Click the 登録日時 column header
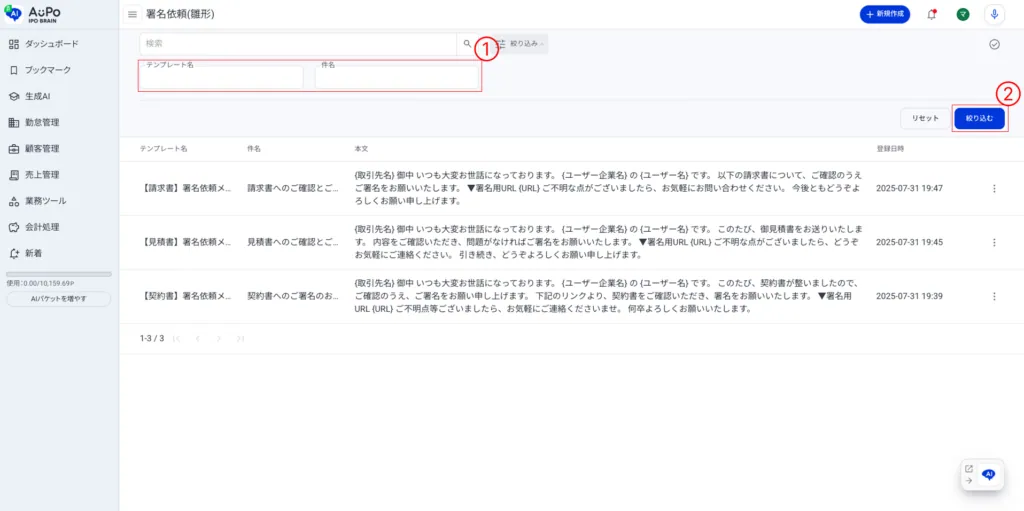Screen dimensions: 1024x511 (890, 149)
